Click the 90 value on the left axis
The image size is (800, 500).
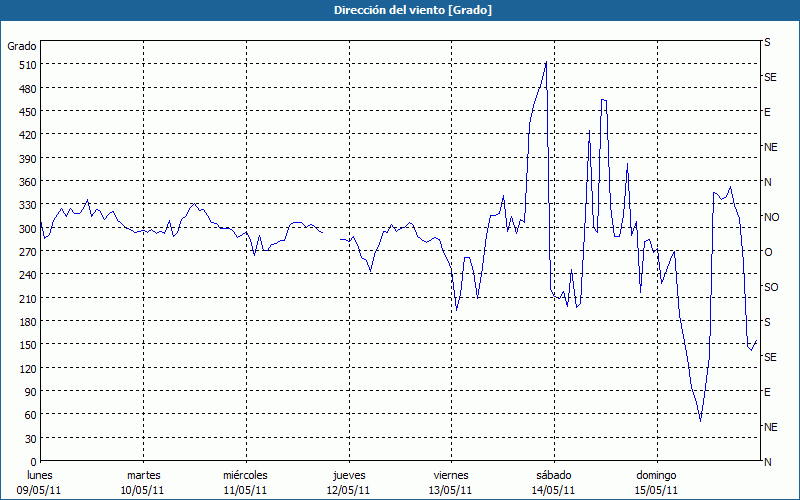(31, 392)
